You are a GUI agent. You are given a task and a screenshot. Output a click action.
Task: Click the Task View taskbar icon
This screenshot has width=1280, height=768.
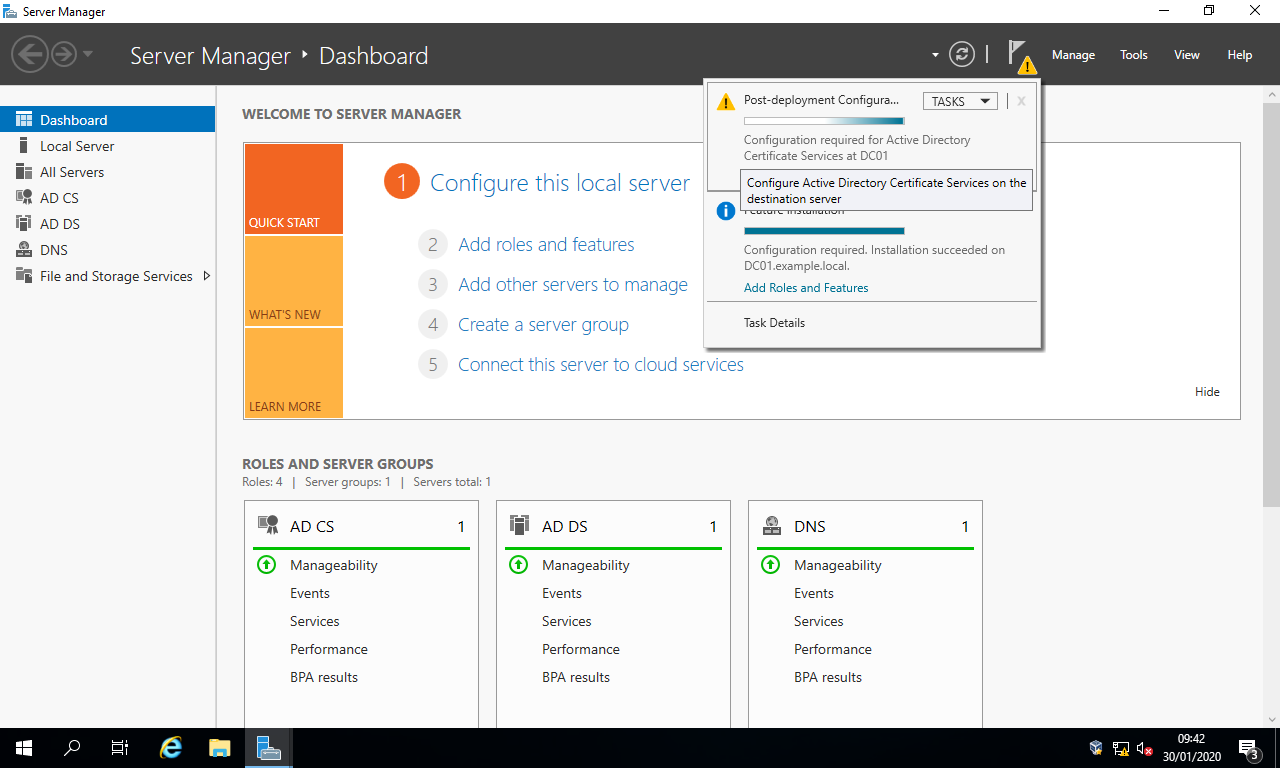pos(119,747)
